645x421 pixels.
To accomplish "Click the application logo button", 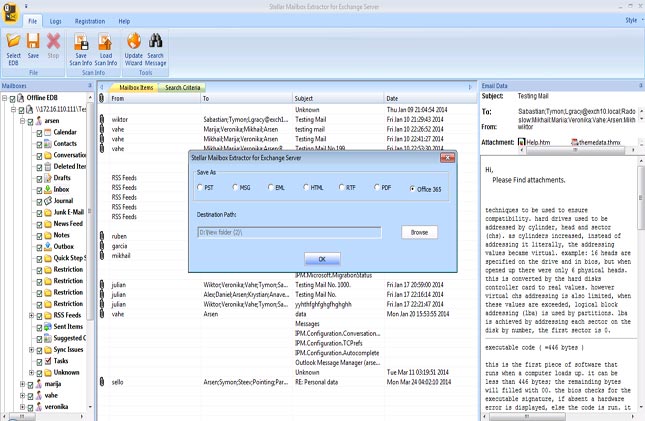I will (x=10, y=12).
